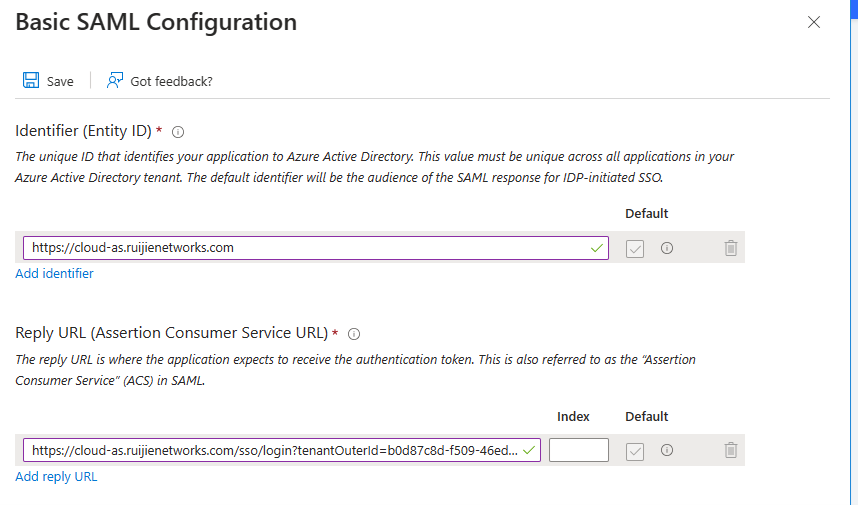Viewport: 858px width, 505px height.
Task: Close the Basic SAML Configuration panel
Action: (814, 22)
